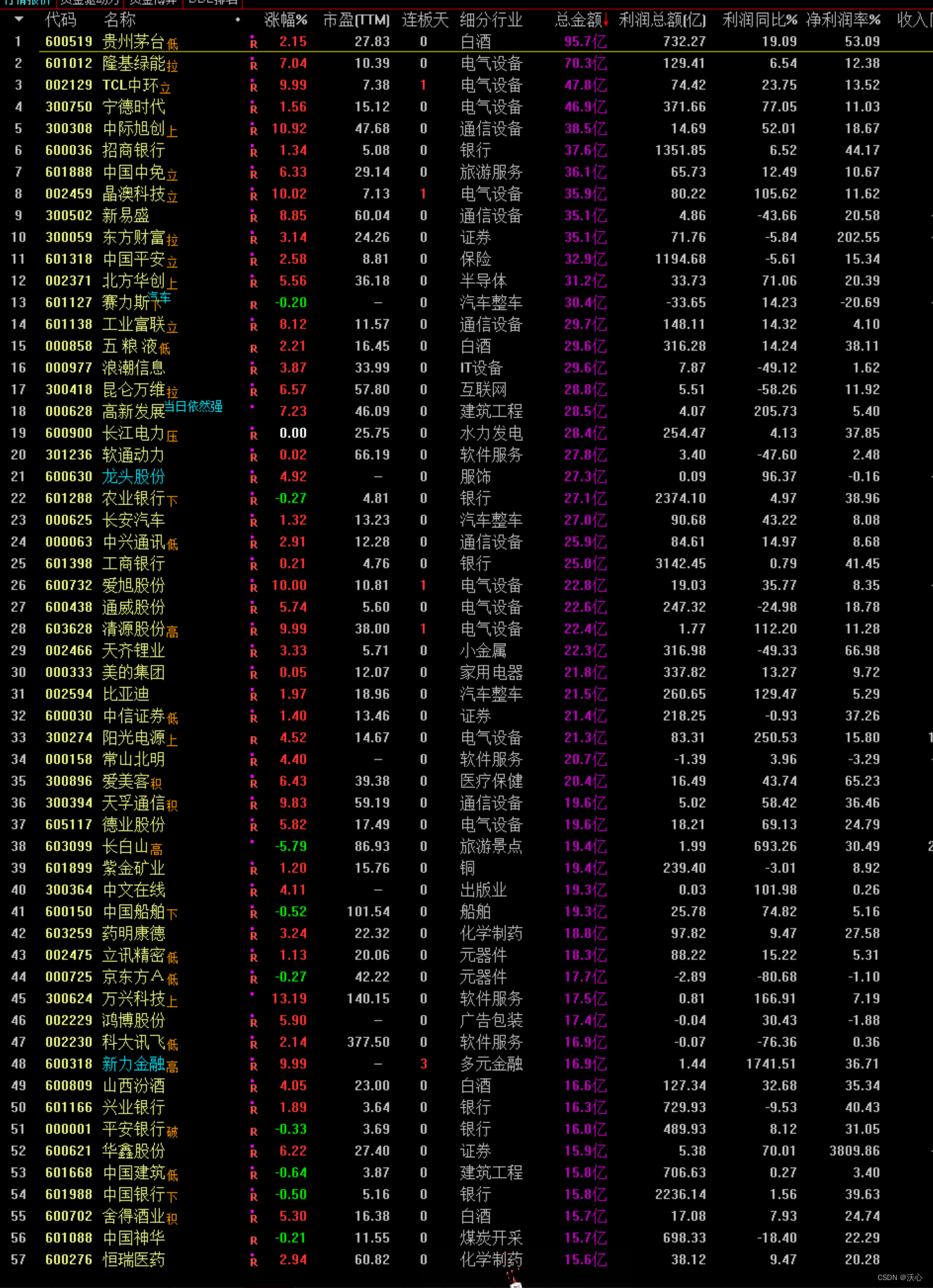
Task: Select stock name 比亚迪
Action: [126, 694]
